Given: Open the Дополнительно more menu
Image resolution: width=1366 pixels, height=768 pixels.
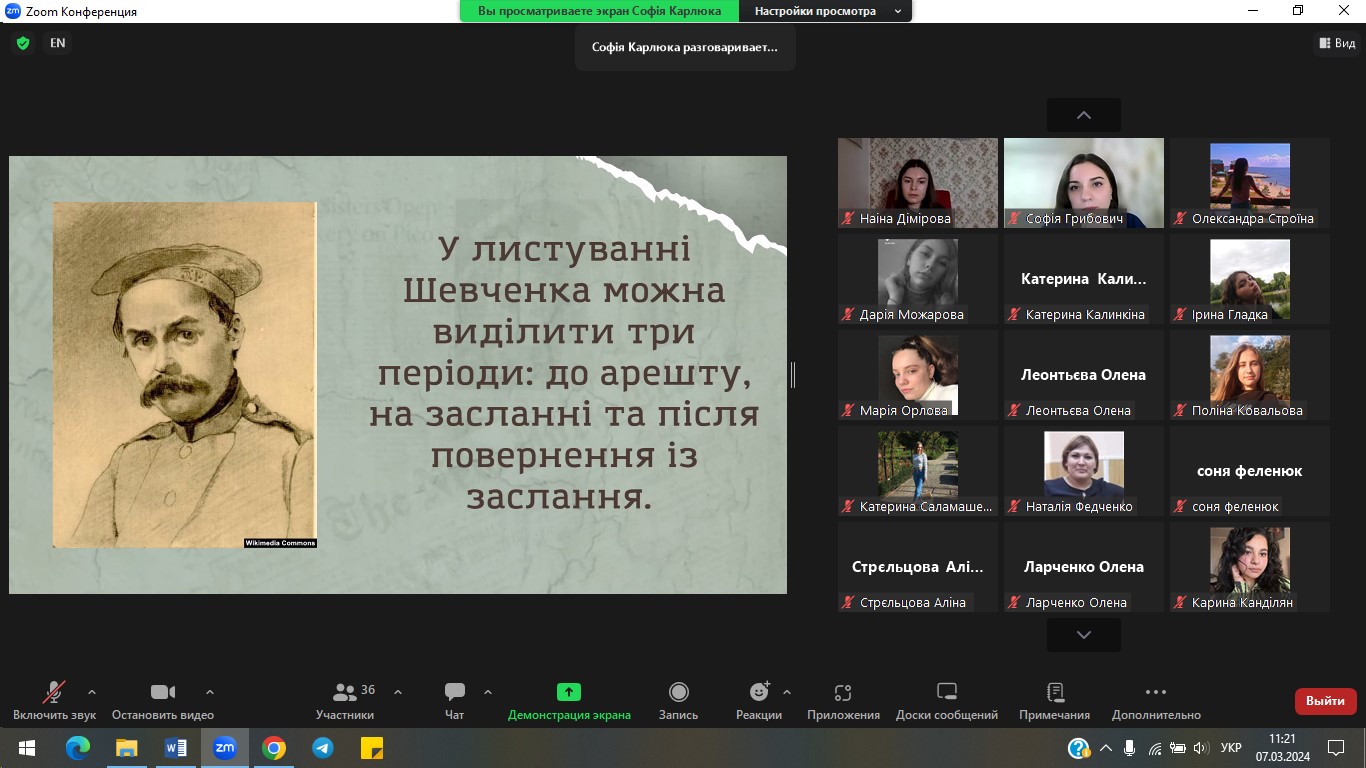Looking at the screenshot, I should coord(1155,693).
